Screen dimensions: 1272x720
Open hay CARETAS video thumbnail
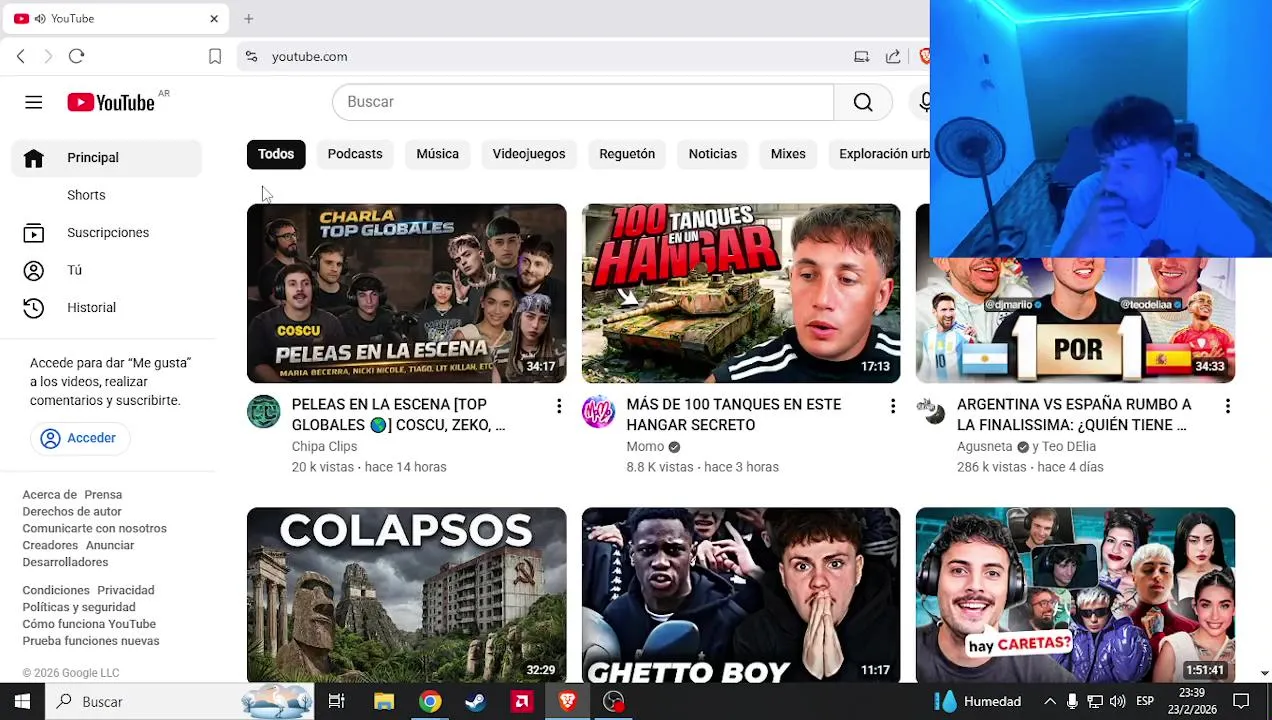[x=1075, y=595]
